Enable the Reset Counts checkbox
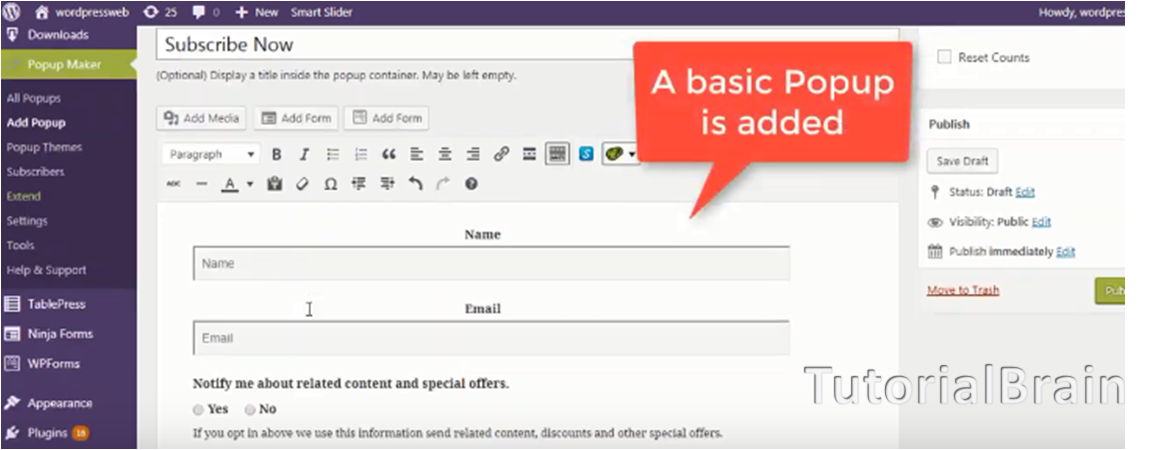Image resolution: width=1165 pixels, height=450 pixels. click(944, 57)
